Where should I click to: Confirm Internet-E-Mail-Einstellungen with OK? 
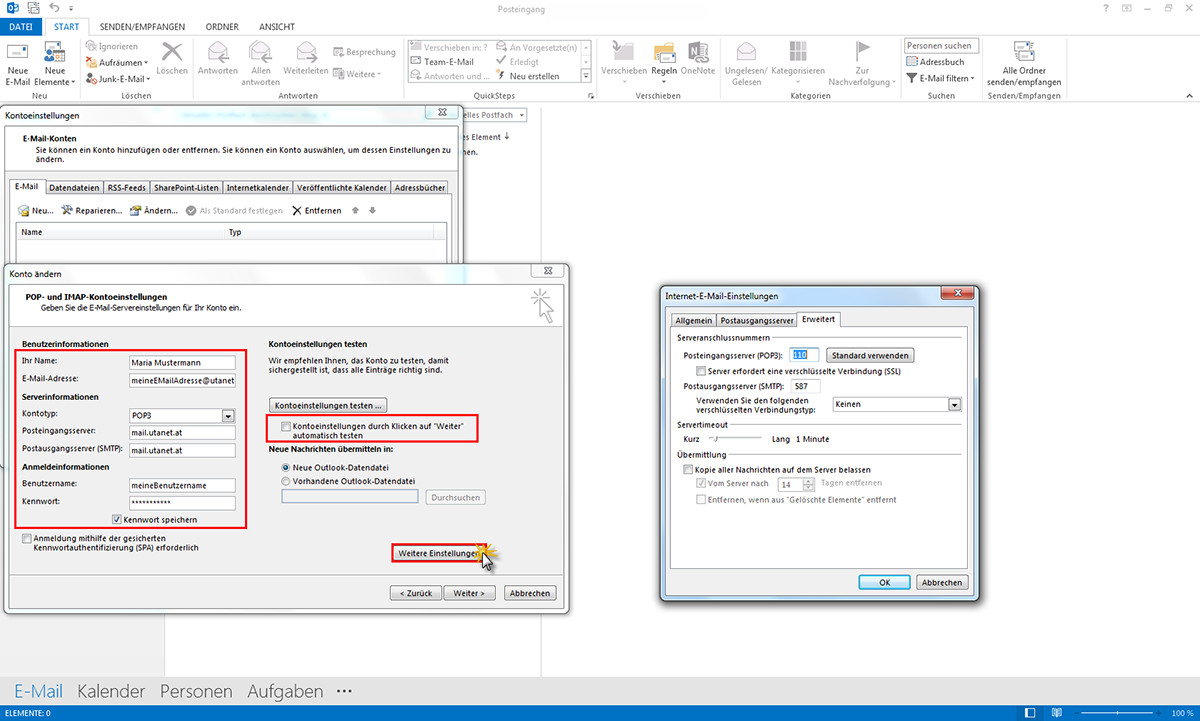tap(885, 582)
